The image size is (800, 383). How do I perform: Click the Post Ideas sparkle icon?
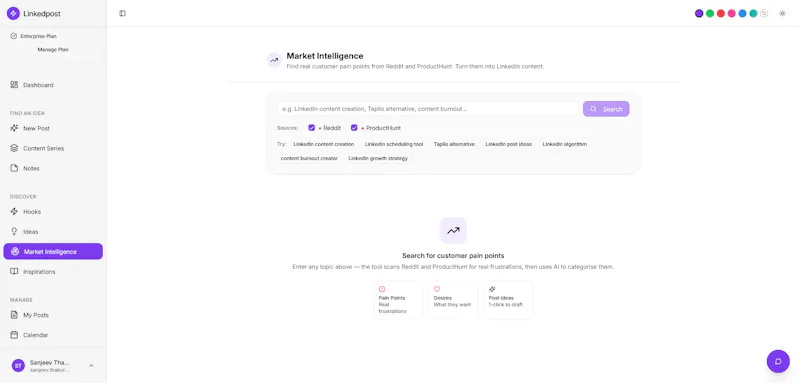click(492, 289)
